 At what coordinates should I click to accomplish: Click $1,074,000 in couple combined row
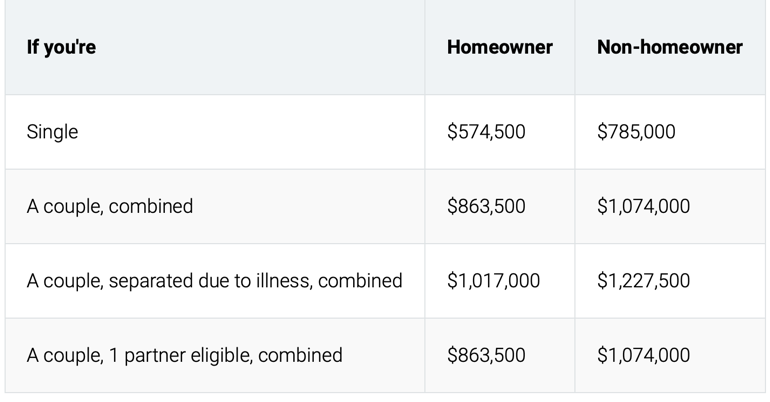point(643,206)
